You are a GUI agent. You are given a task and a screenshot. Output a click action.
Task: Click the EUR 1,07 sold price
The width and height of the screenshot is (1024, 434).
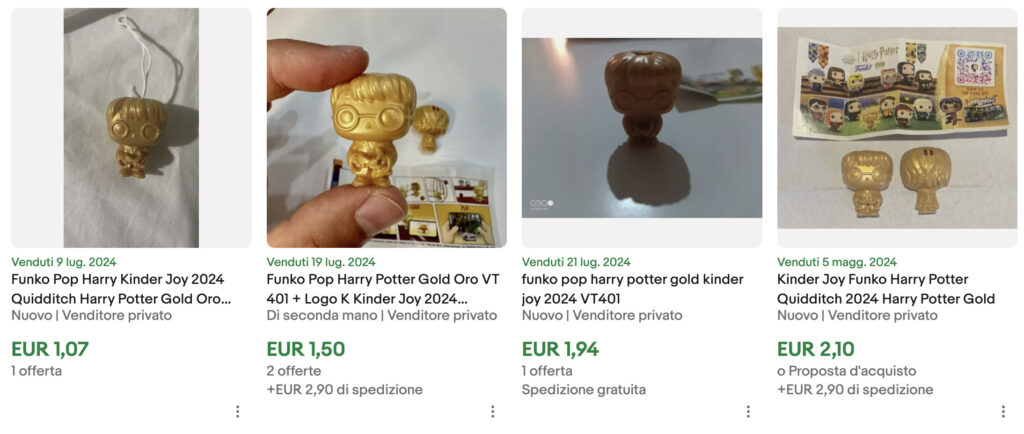click(x=50, y=349)
